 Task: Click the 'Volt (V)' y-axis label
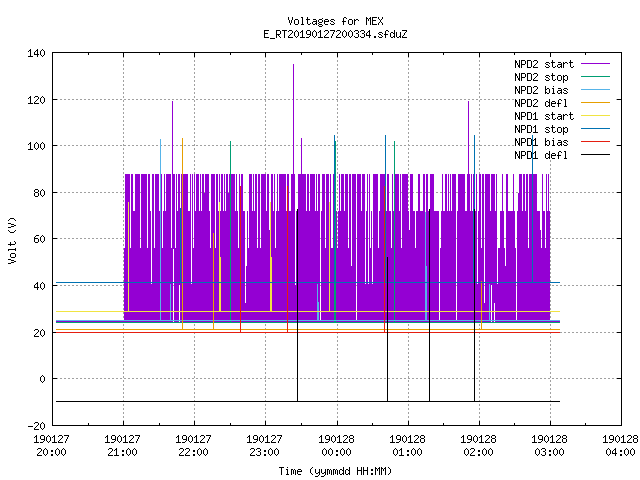click(x=13, y=241)
